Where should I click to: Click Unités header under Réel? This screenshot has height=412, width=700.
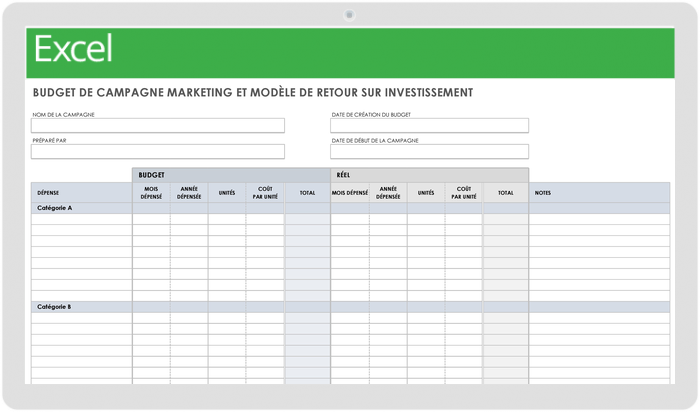click(x=426, y=193)
